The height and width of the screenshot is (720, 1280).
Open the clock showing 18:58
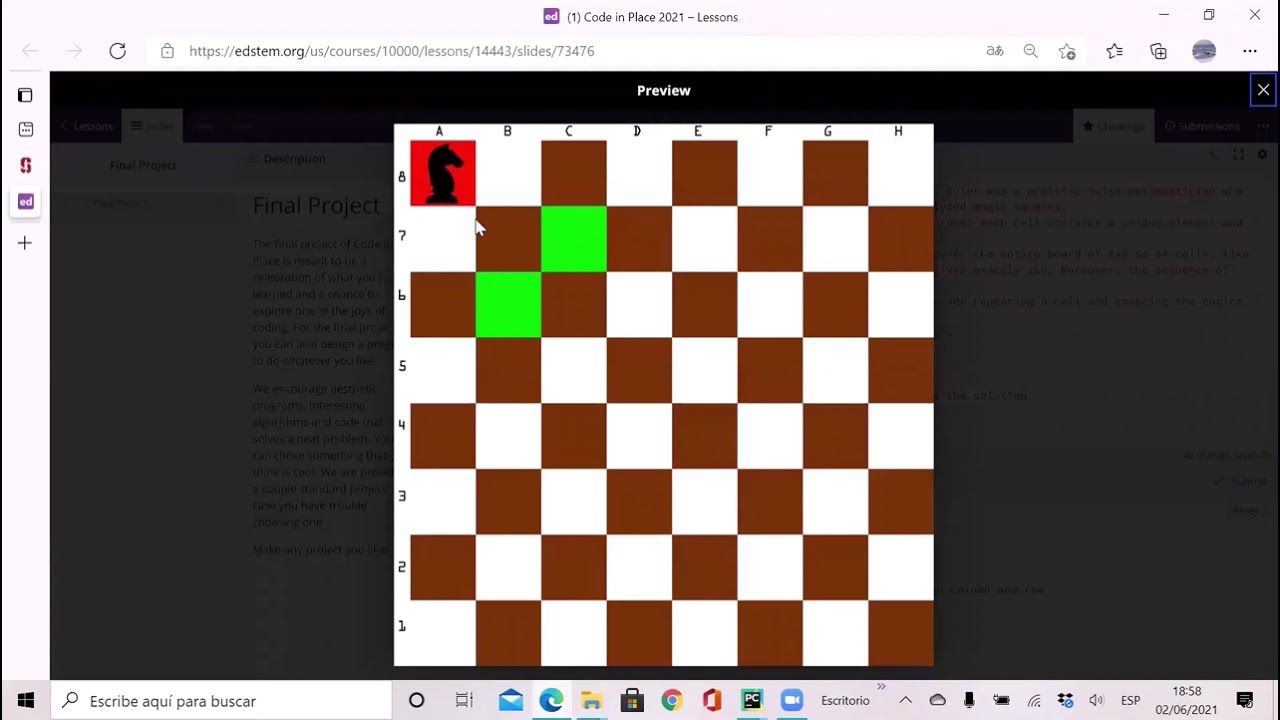[x=1187, y=691]
